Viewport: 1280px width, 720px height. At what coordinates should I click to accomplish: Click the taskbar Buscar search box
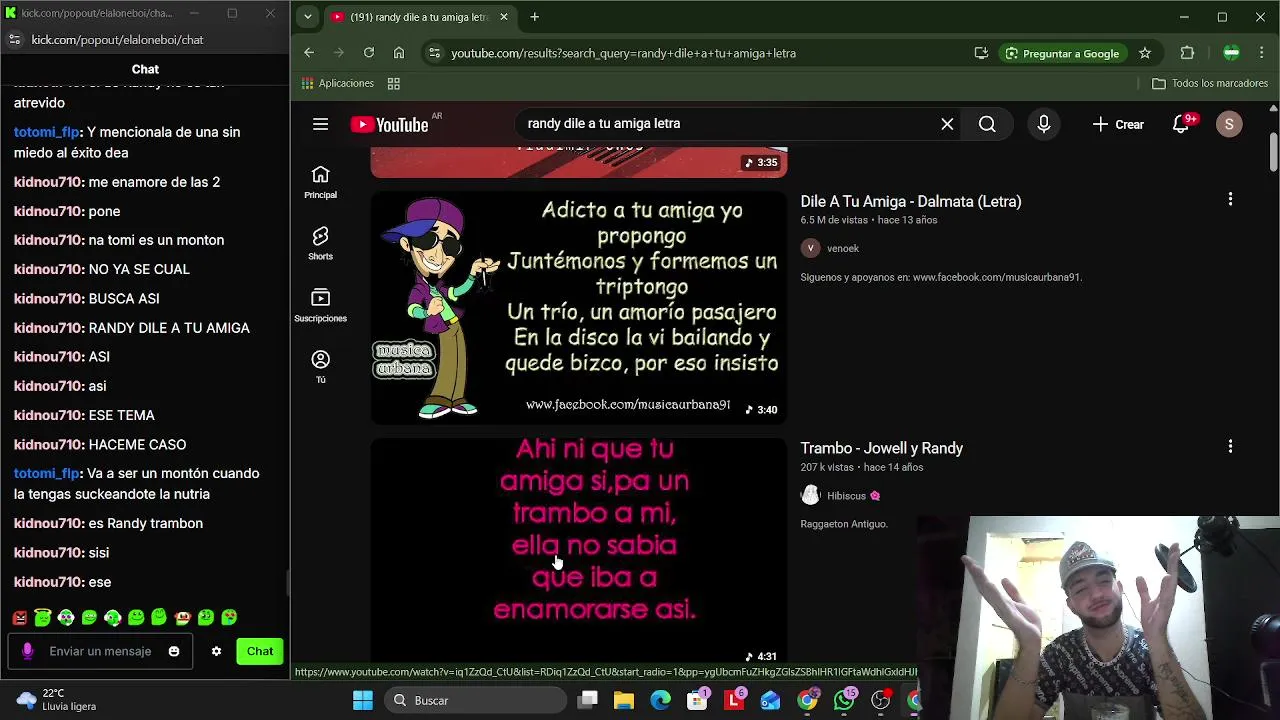pos(476,700)
